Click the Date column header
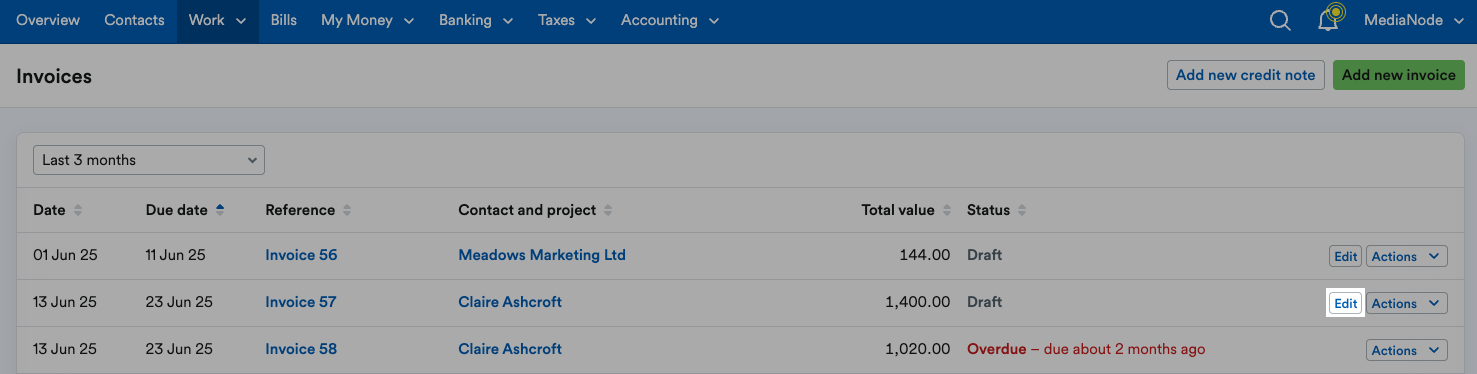This screenshot has height=374, width=1477. (49, 210)
